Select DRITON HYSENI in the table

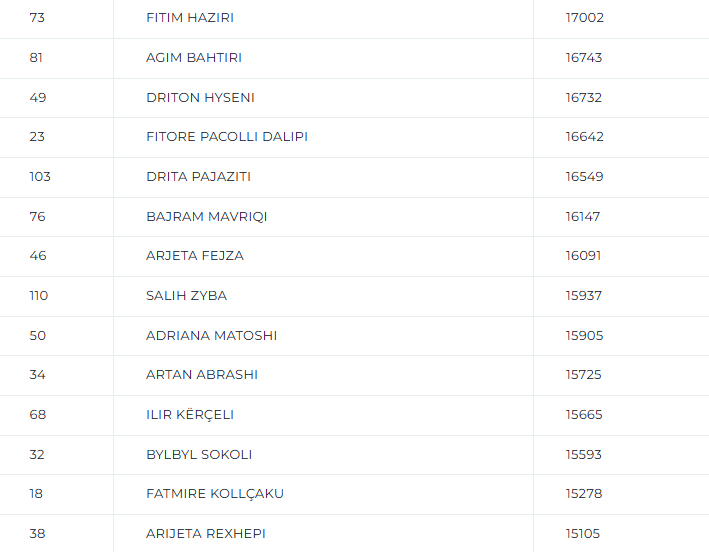(200, 97)
